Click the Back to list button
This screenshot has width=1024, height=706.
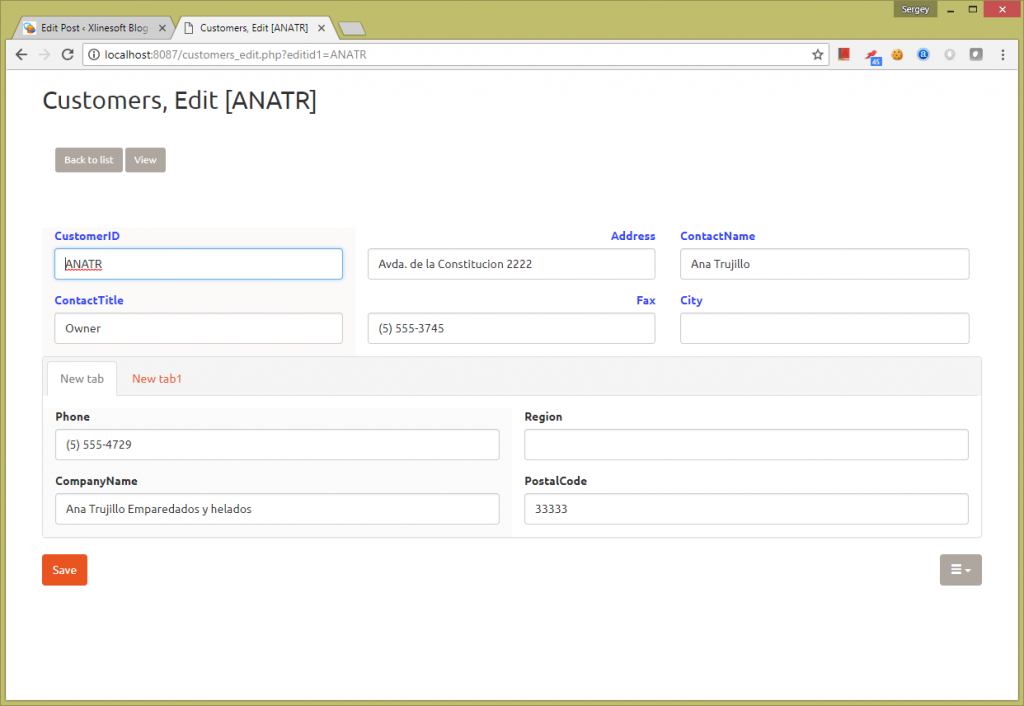coord(88,159)
